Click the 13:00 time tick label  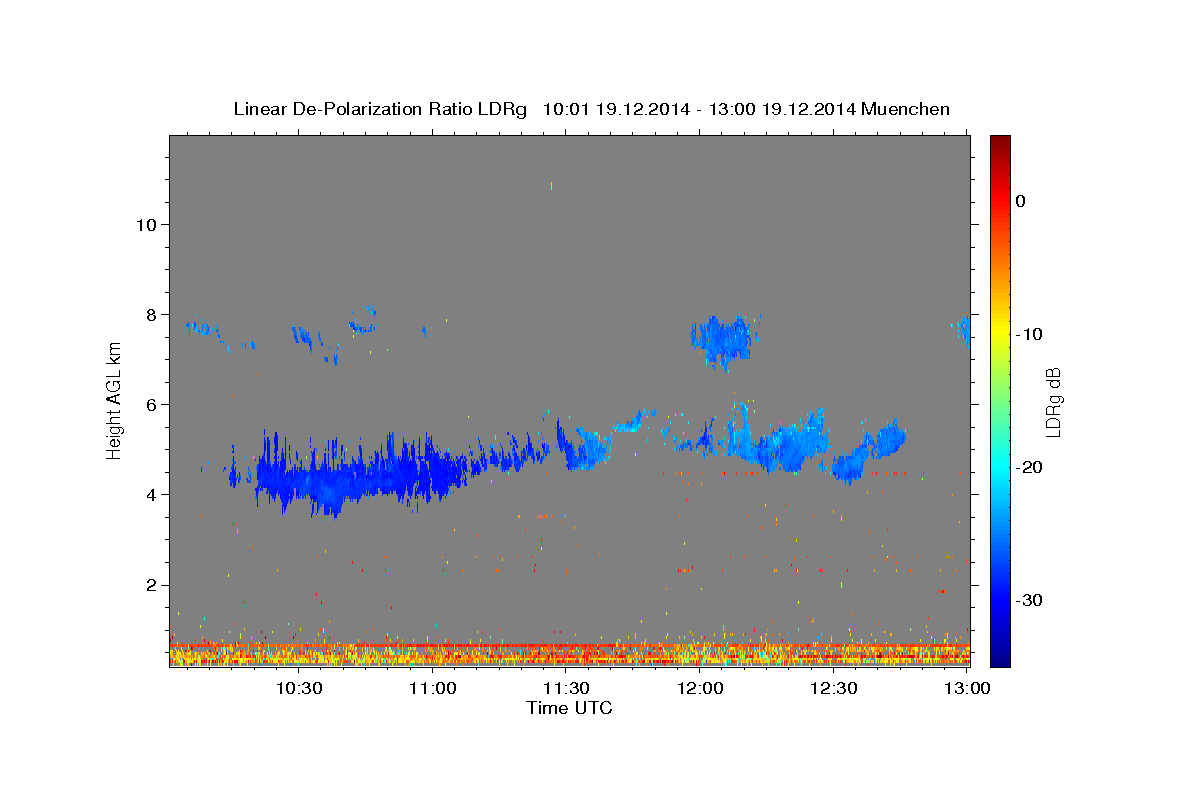coord(968,689)
